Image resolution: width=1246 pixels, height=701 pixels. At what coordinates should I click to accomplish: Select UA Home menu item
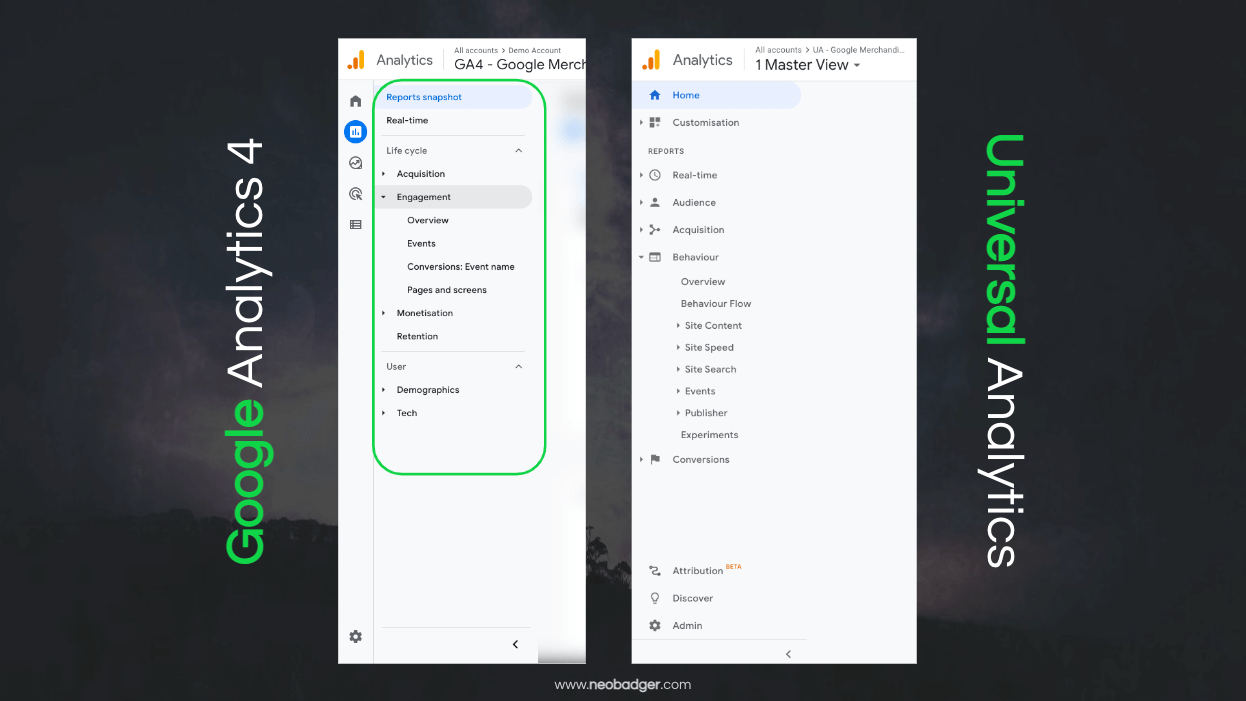tap(716, 95)
